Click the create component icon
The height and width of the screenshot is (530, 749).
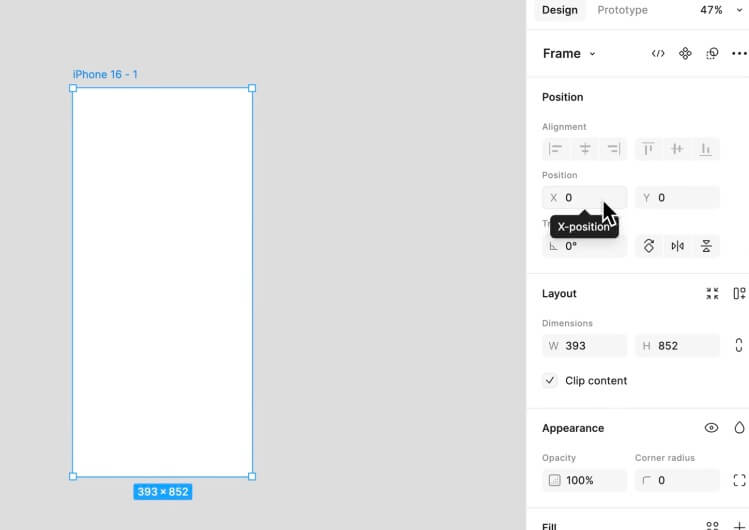[685, 54]
